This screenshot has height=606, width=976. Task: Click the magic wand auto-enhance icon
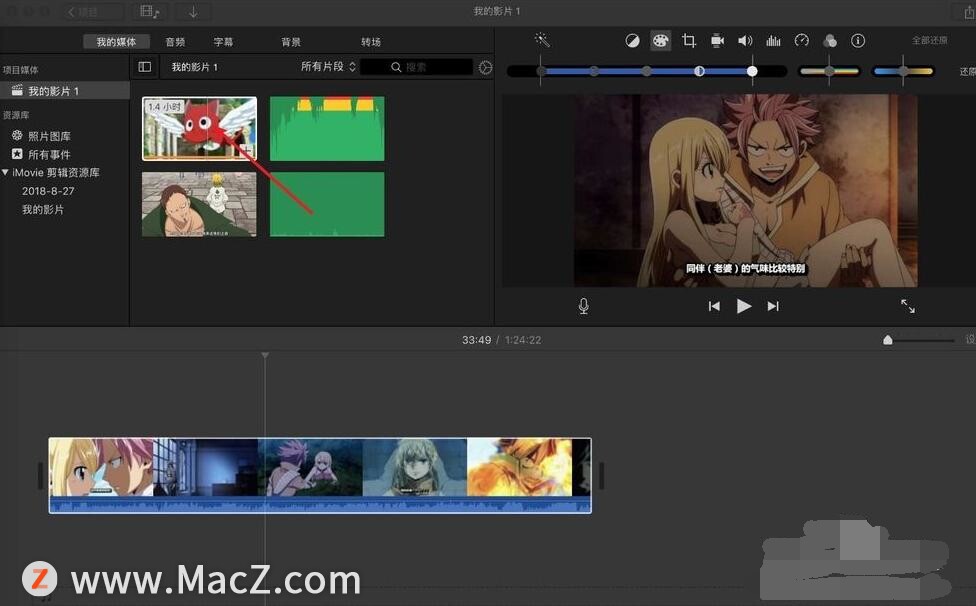coord(542,40)
